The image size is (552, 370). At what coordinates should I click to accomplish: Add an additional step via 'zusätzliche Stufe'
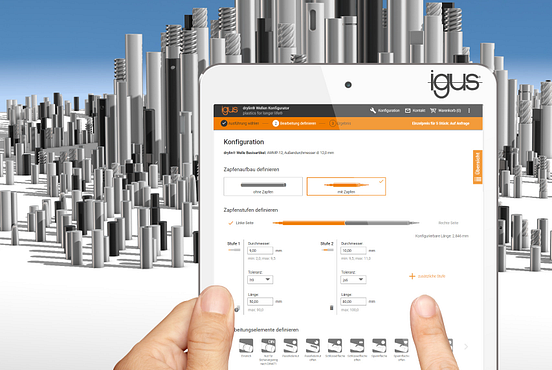[x=427, y=276]
